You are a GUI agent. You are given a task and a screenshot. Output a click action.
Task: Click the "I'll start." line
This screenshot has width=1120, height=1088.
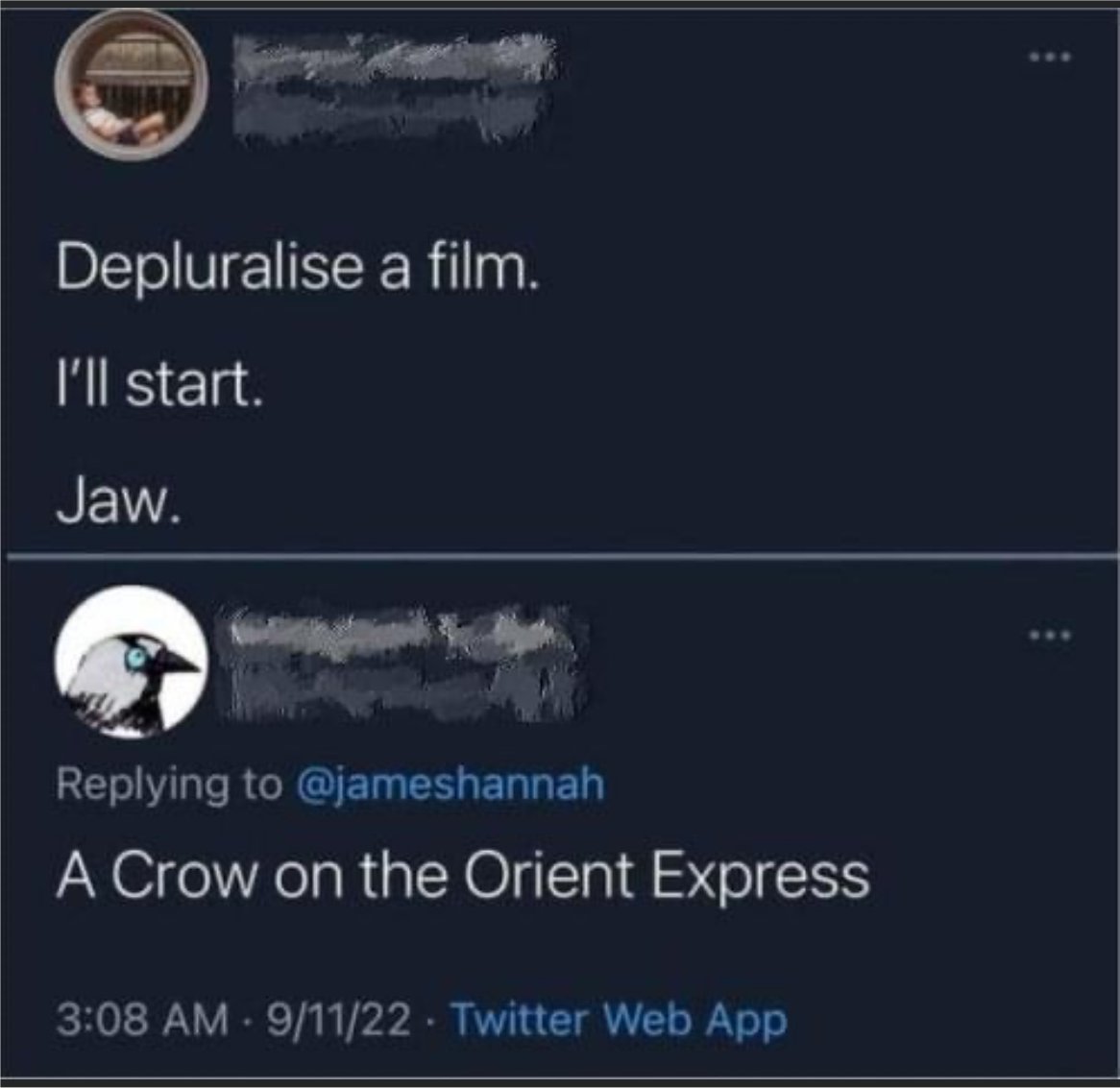click(160, 385)
